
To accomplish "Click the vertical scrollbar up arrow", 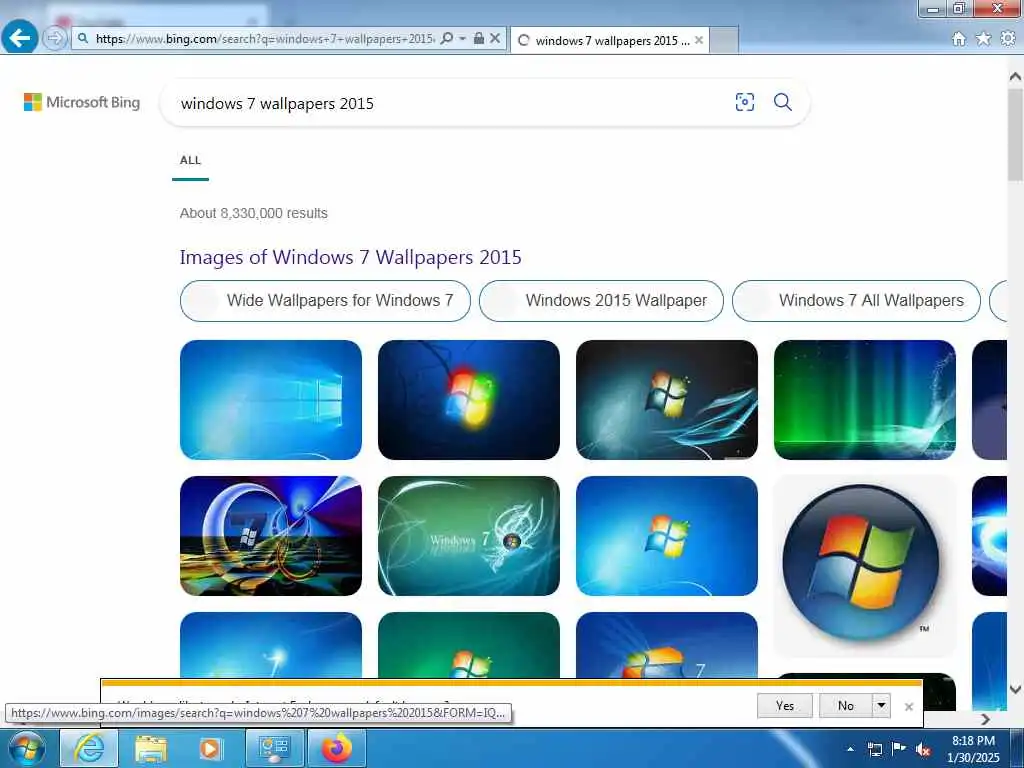I will pos(1015,76).
